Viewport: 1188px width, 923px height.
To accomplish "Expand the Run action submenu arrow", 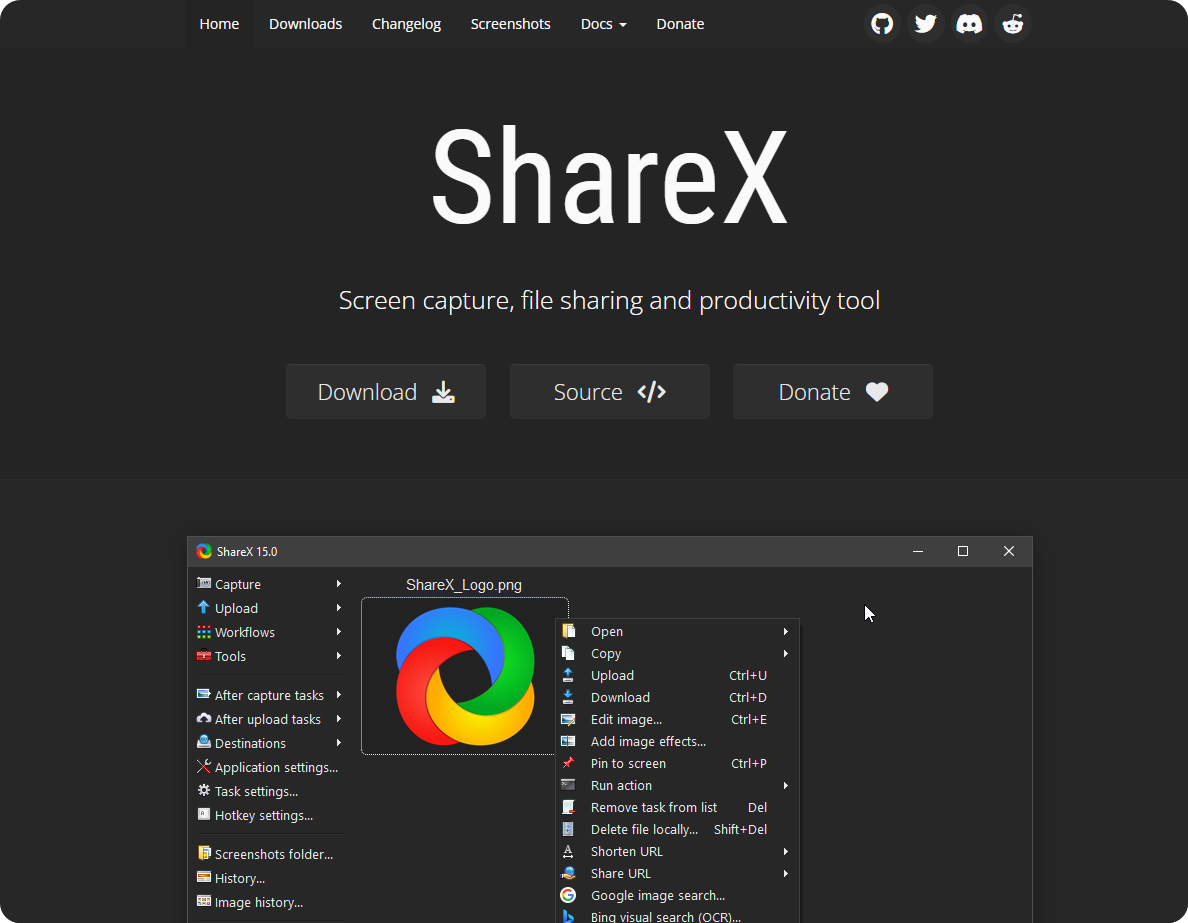I will (786, 786).
